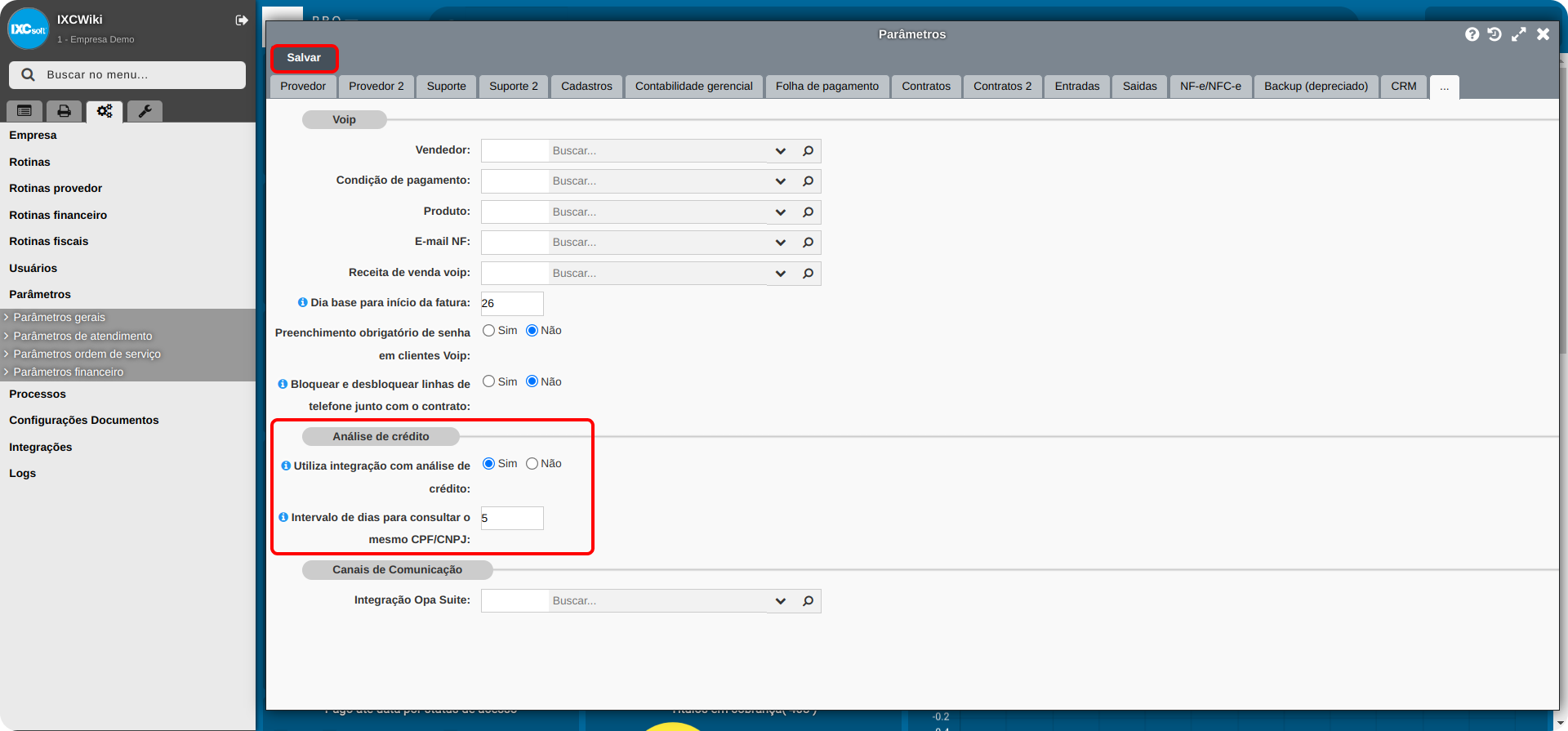Image resolution: width=1568 pixels, height=731 pixels.
Task: Select Sim for Utiliza integração com análise de crédito
Action: (488, 464)
